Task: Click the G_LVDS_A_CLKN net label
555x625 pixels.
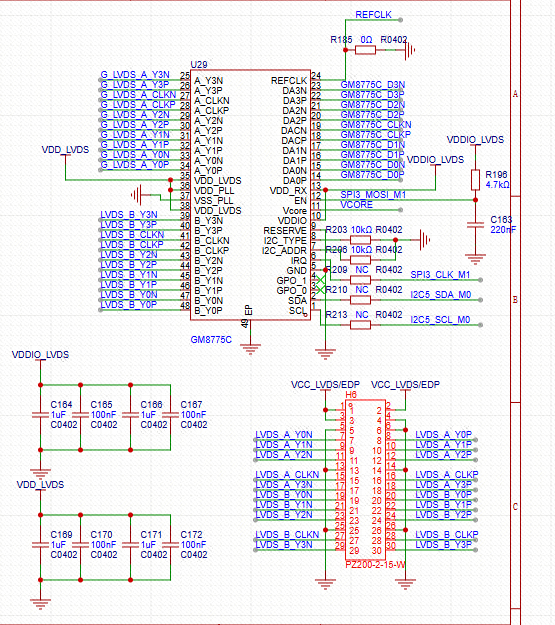Action: tap(138, 94)
